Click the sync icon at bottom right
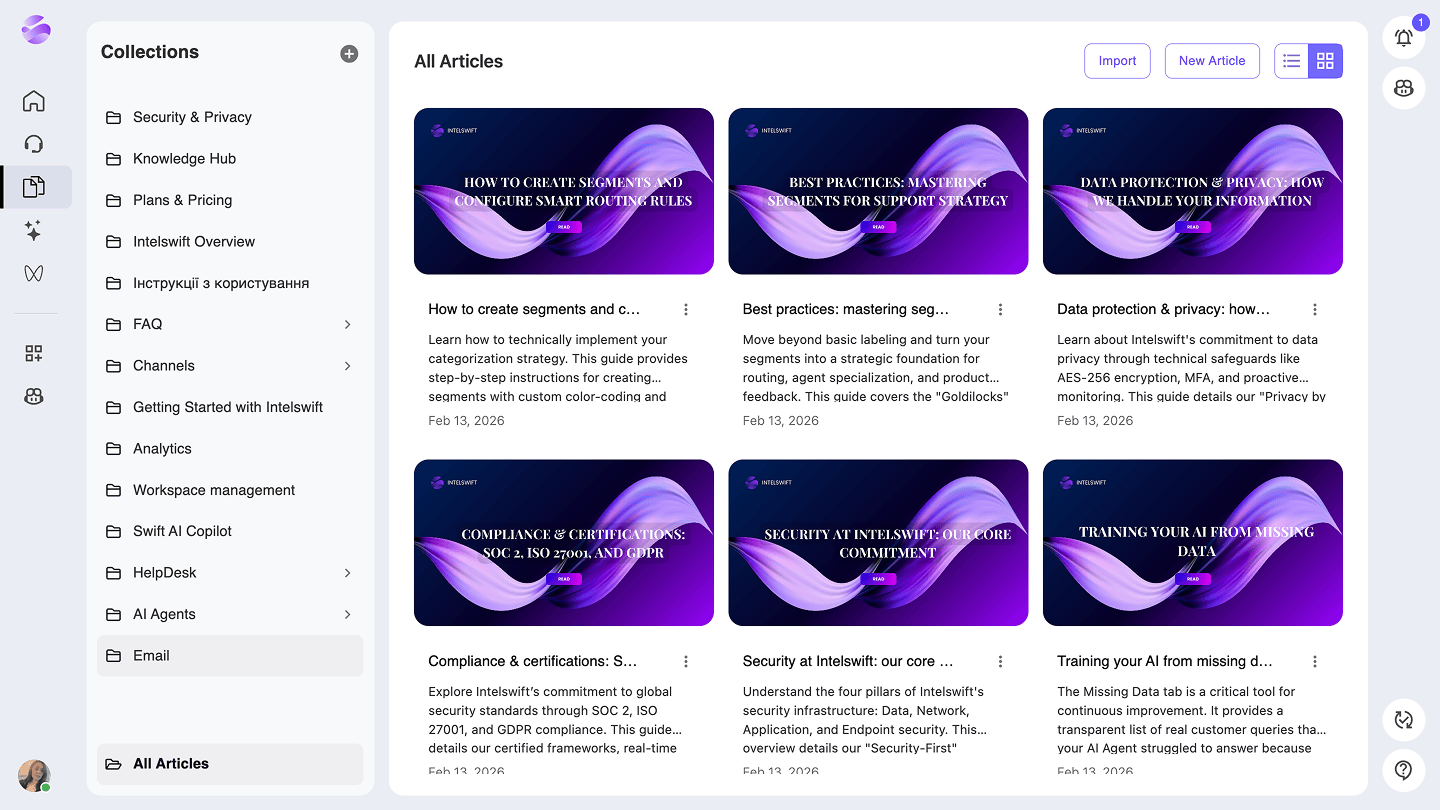1440x810 pixels. 1403,720
